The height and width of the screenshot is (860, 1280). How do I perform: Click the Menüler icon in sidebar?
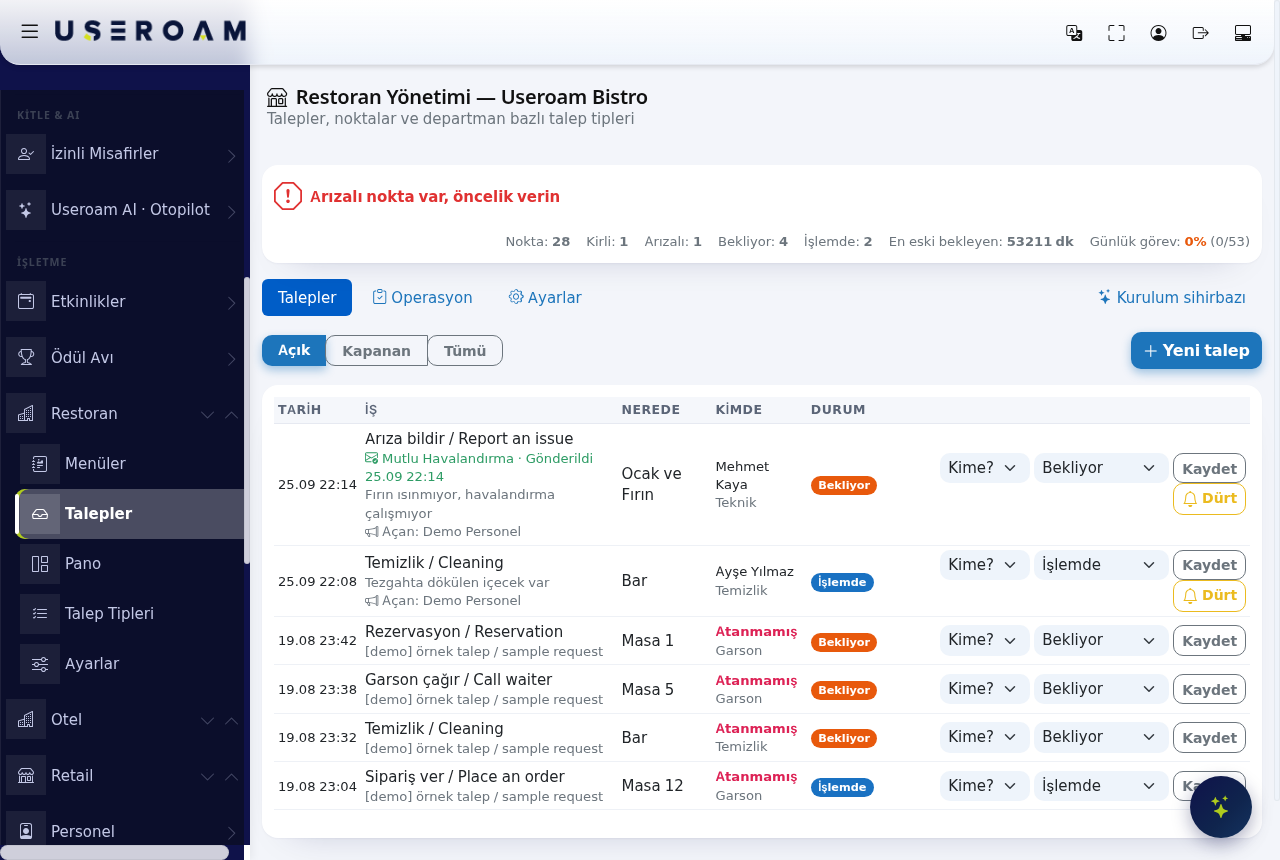pos(40,464)
